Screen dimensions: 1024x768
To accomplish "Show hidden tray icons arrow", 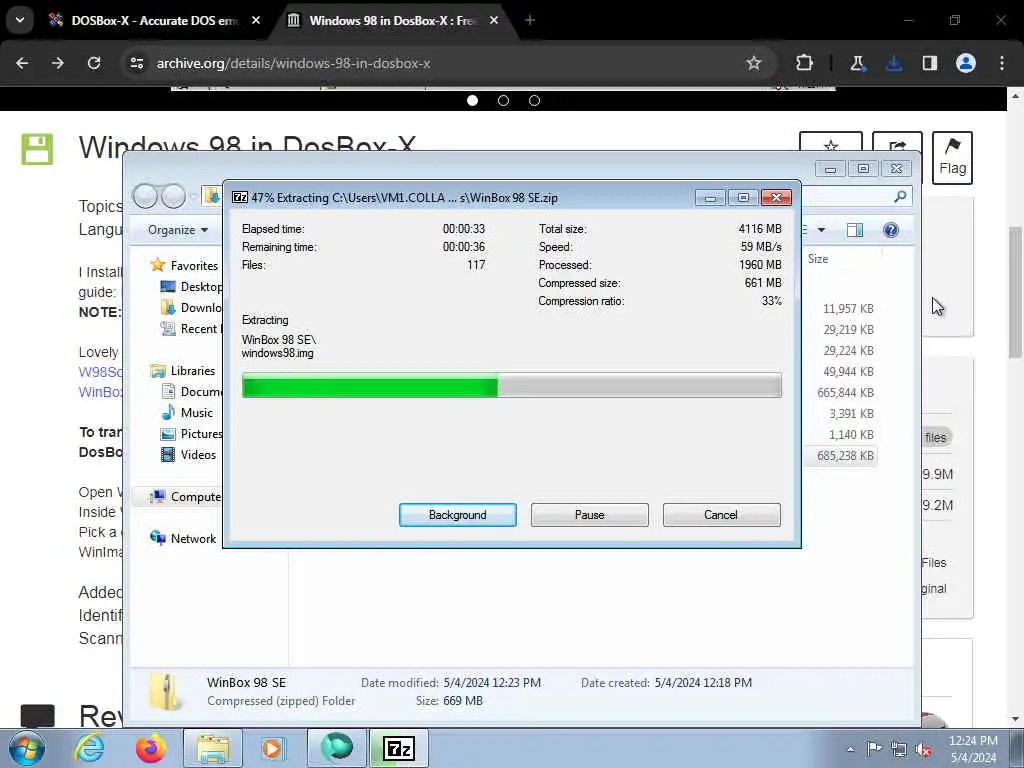I will pyautogui.click(x=850, y=749).
